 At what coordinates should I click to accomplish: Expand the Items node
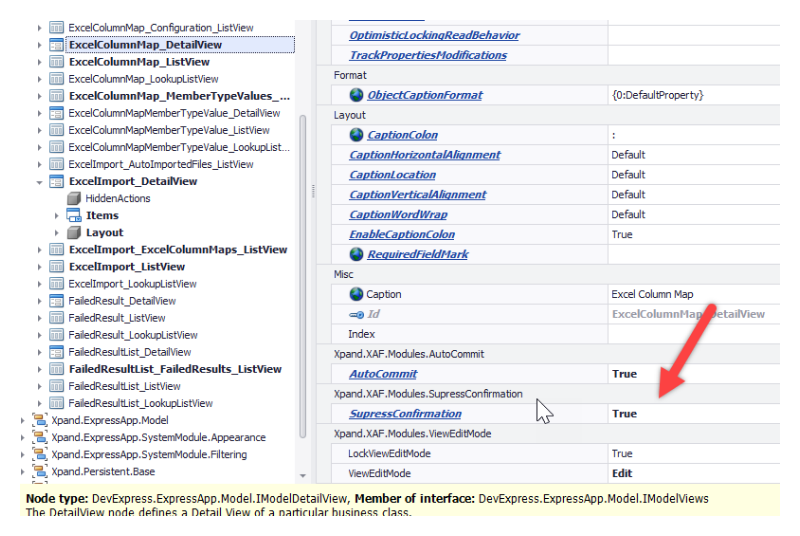[57, 216]
